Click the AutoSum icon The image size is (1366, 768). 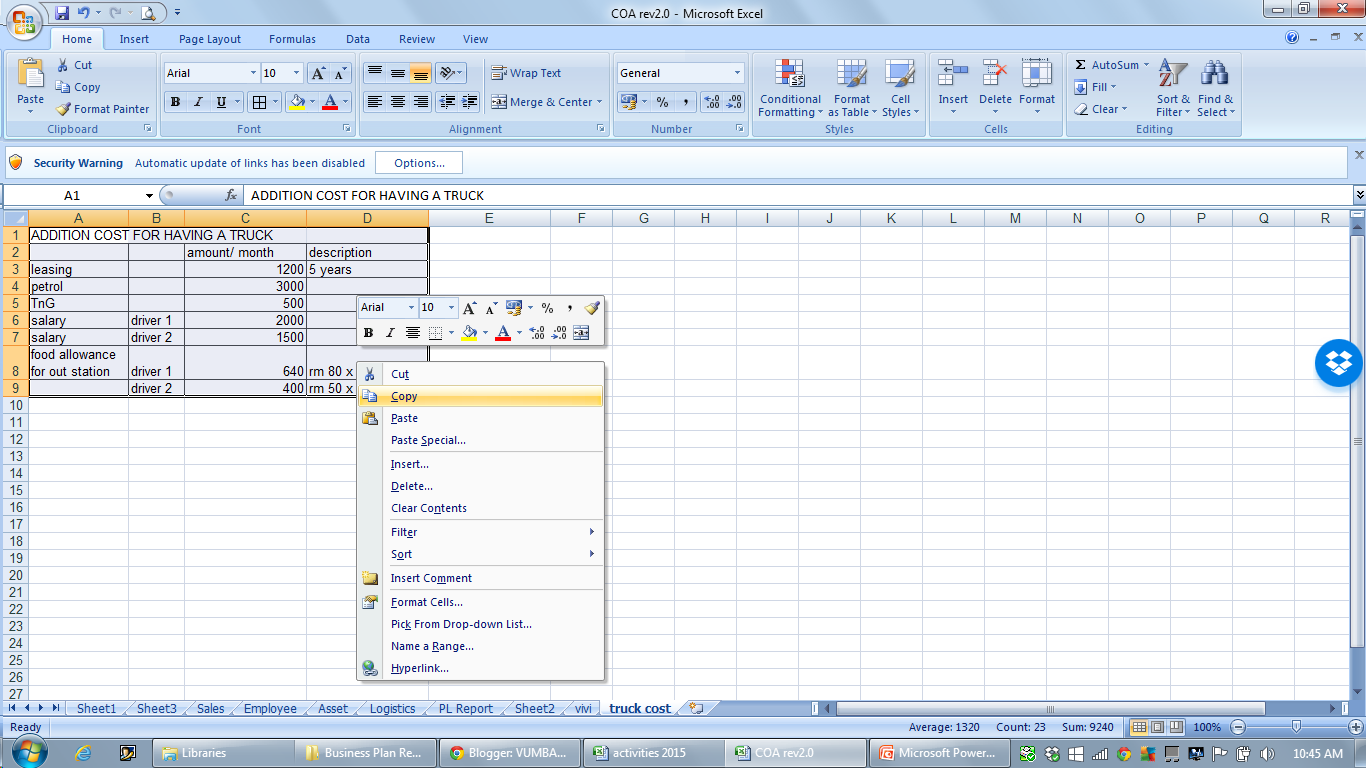coord(1108,64)
